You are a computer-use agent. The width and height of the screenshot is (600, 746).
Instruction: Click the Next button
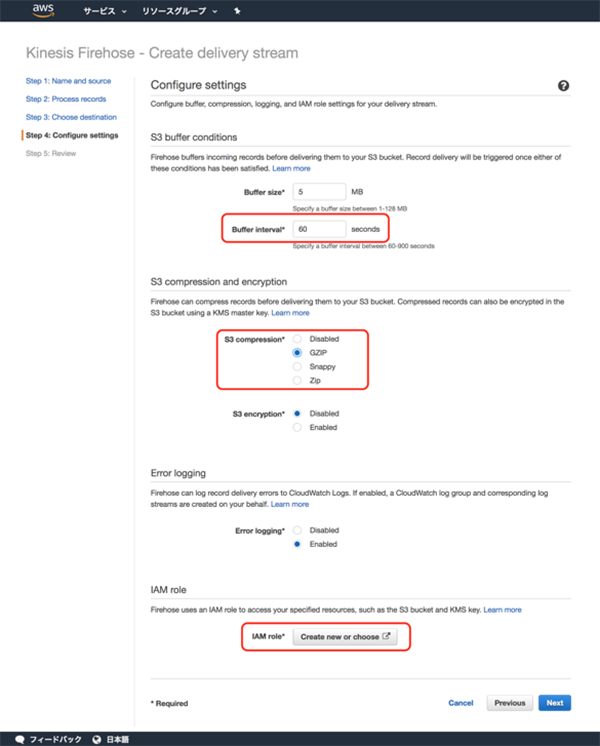[555, 703]
